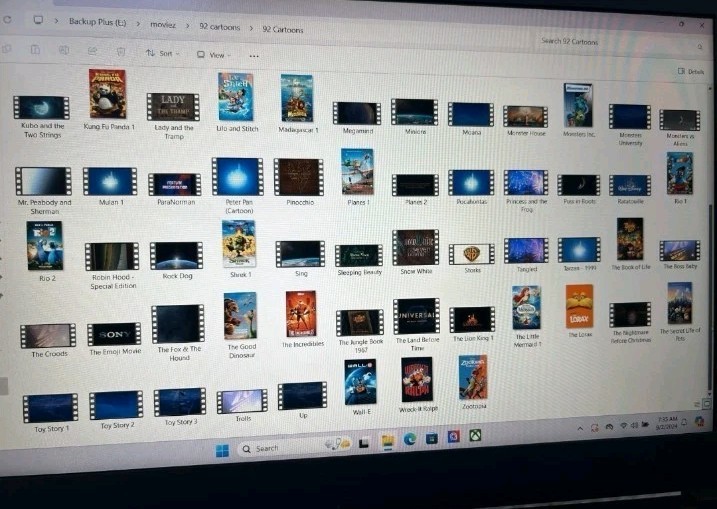Select the Wall-E poster file
The width and height of the screenshot is (717, 509).
[360, 382]
